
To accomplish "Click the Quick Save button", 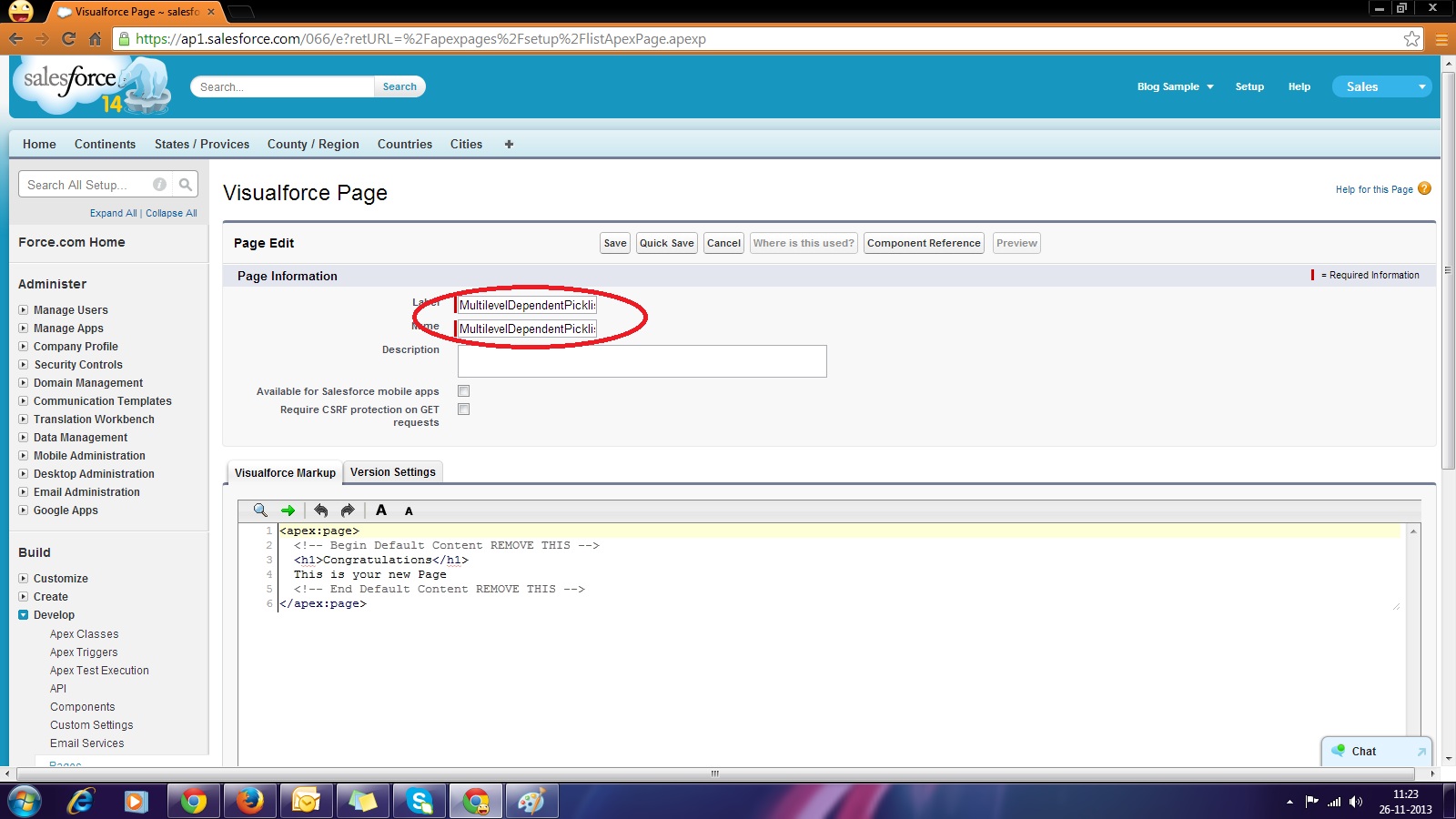I will pyautogui.click(x=667, y=243).
